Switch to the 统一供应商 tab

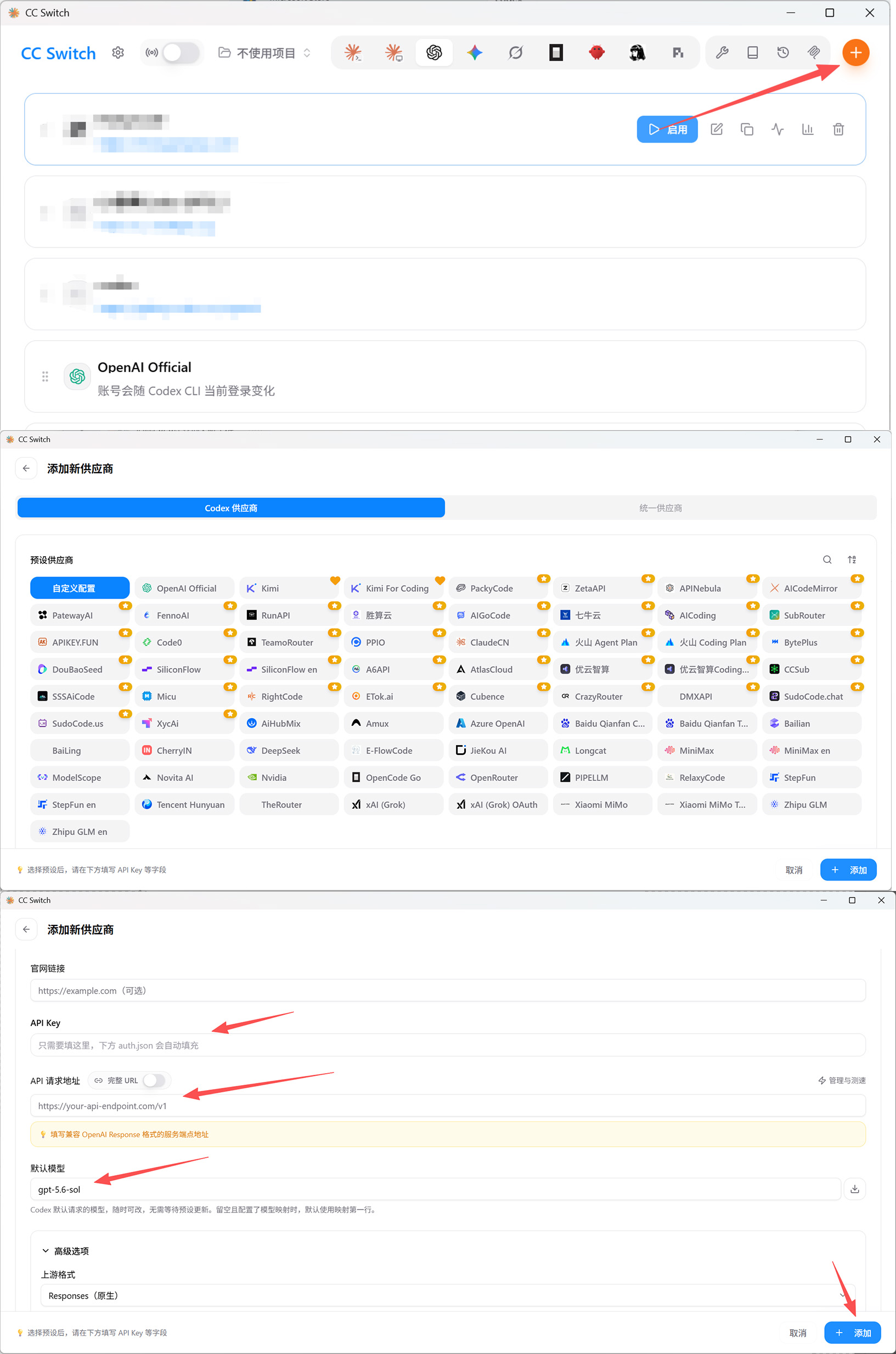[x=661, y=508]
